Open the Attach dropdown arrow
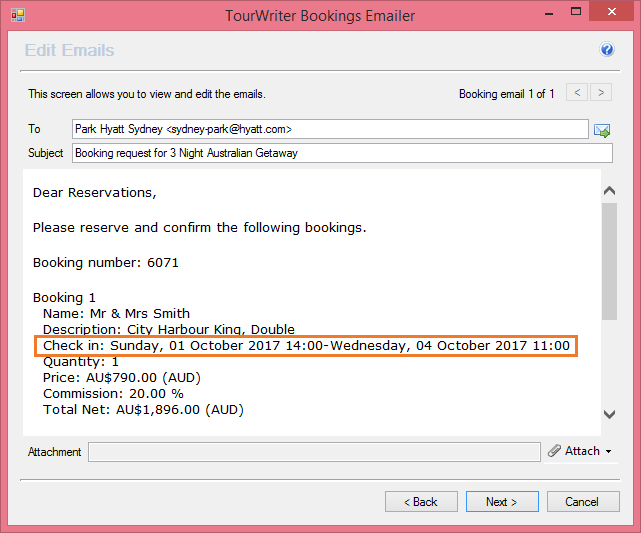The height and width of the screenshot is (533, 641). coord(608,451)
